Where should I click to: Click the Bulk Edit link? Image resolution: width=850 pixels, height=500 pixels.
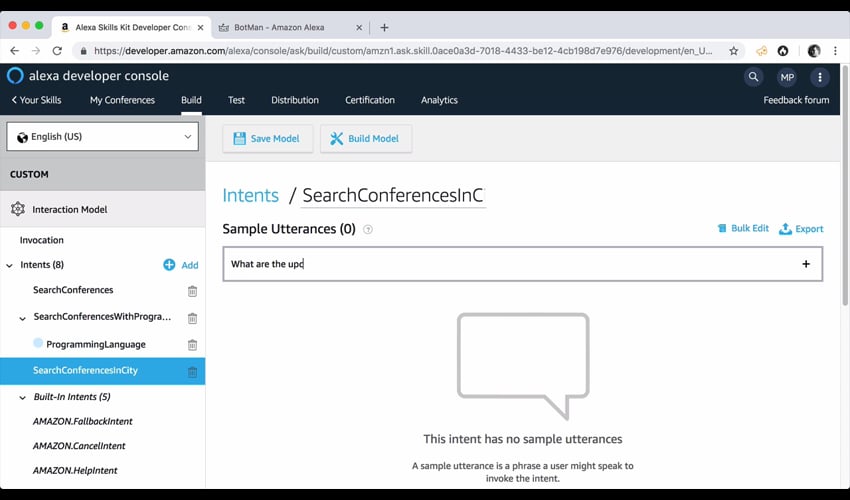[750, 228]
